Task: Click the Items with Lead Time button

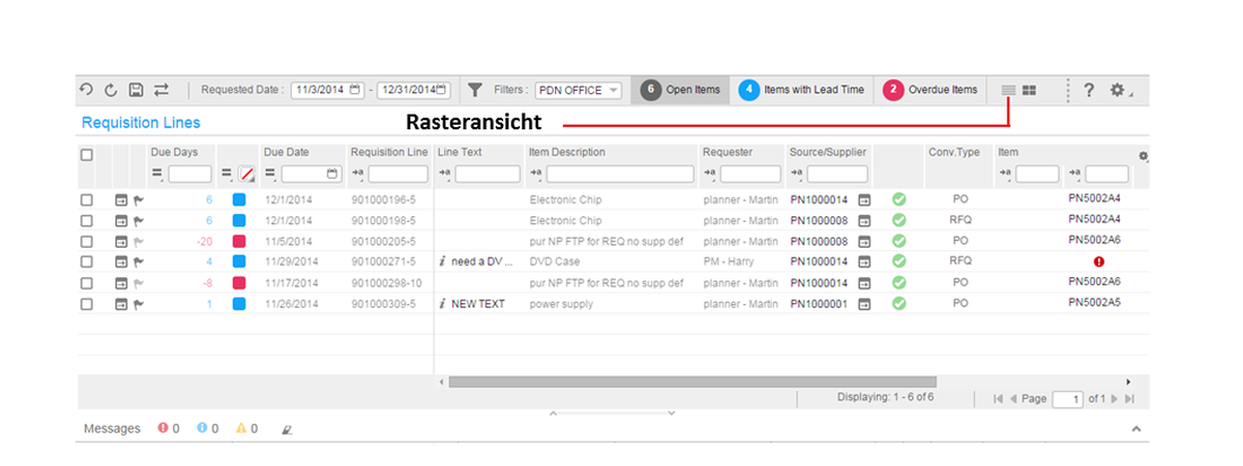Action: click(802, 90)
